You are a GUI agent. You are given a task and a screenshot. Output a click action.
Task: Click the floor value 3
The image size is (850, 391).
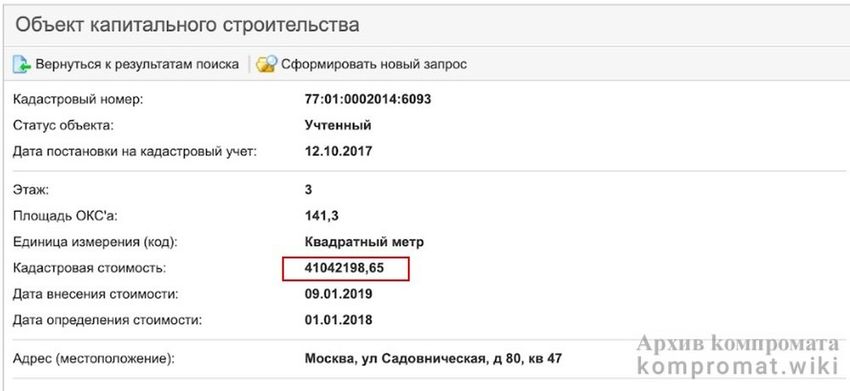click(x=308, y=190)
